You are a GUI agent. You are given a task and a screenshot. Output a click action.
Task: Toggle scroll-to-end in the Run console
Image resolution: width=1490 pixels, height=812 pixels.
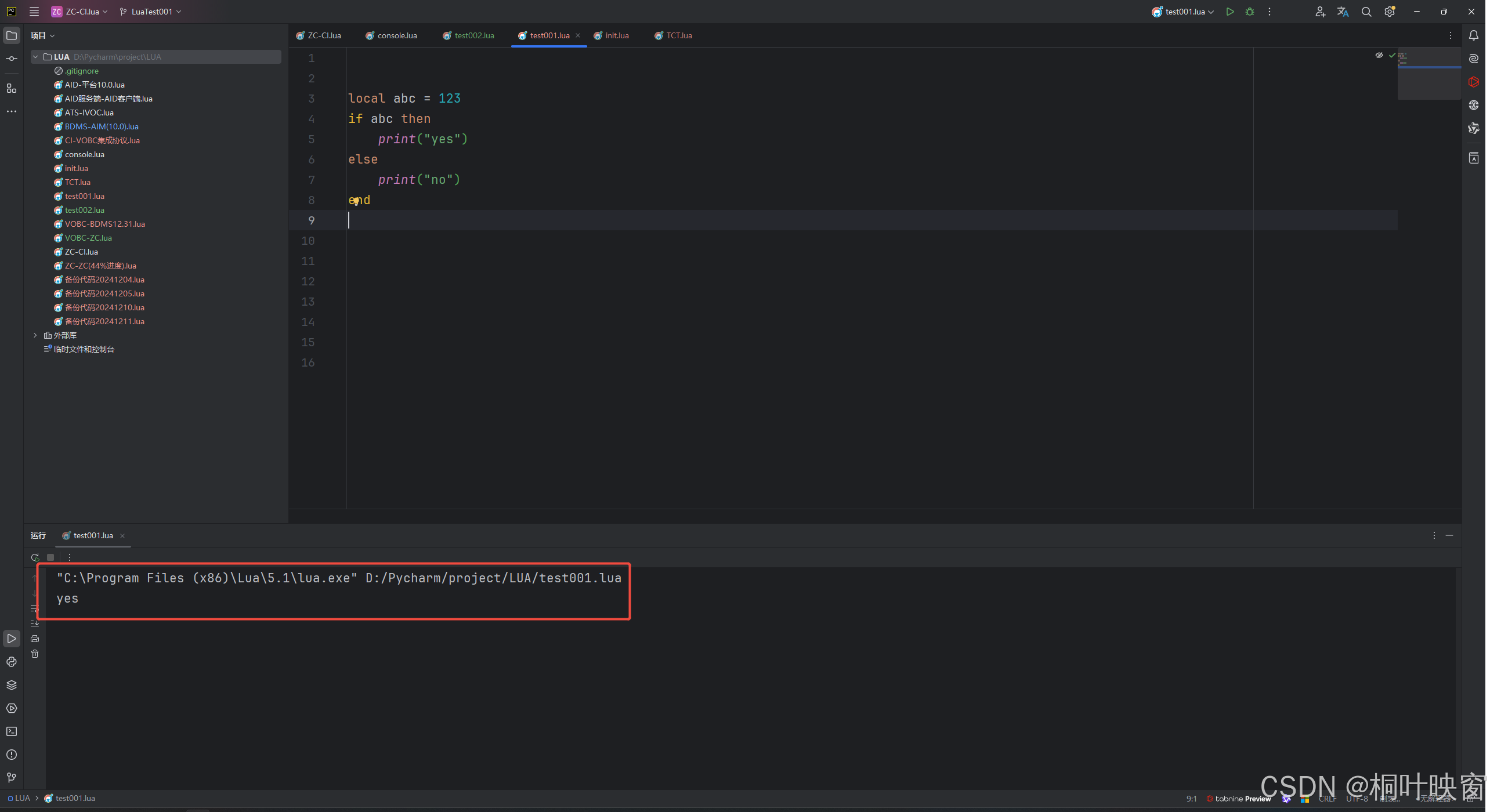35,623
